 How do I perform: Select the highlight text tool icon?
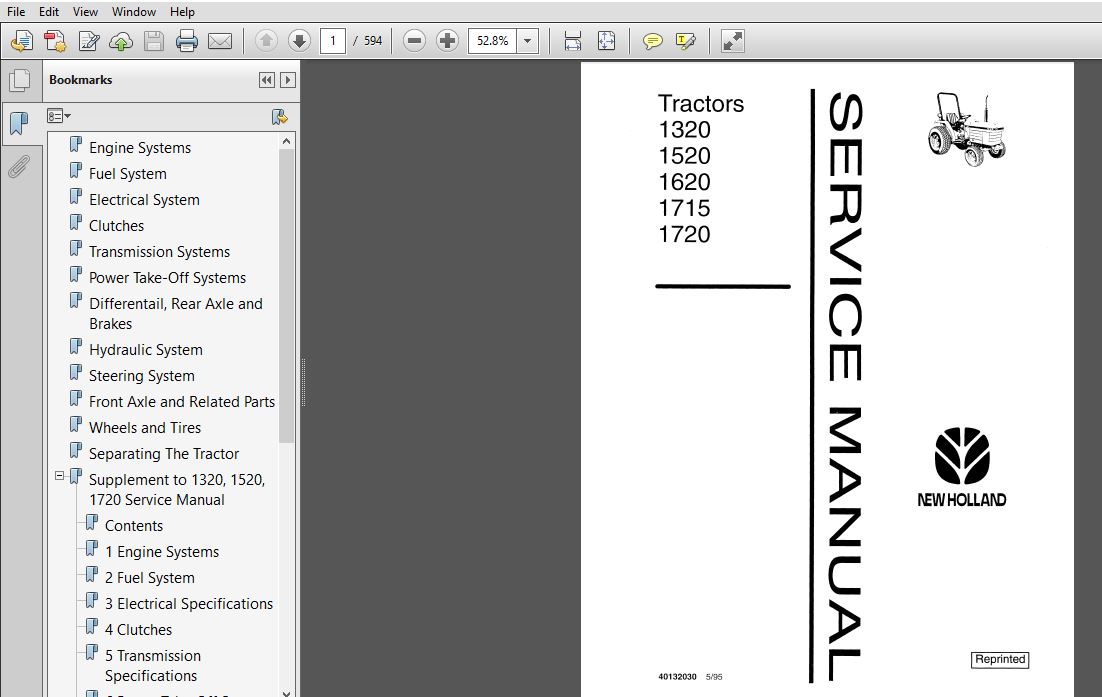[685, 41]
